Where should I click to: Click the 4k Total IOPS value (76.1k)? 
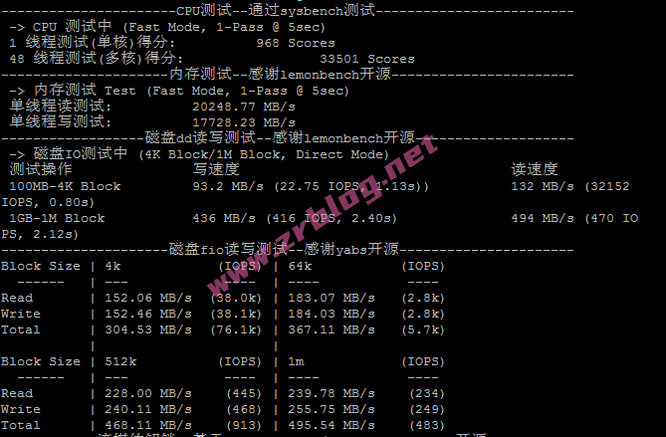[x=236, y=330]
